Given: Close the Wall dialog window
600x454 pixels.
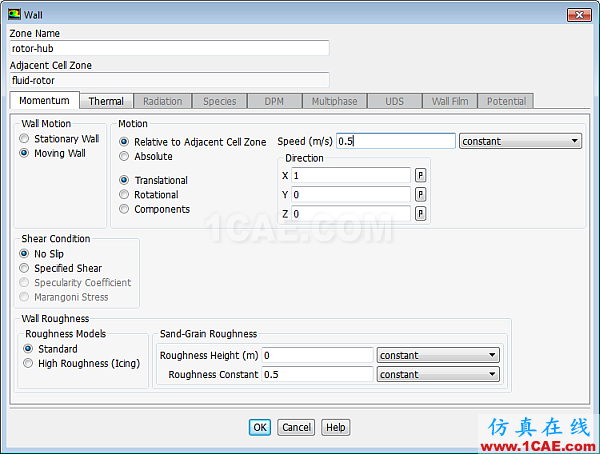Looking at the screenshot, I should [578, 14].
